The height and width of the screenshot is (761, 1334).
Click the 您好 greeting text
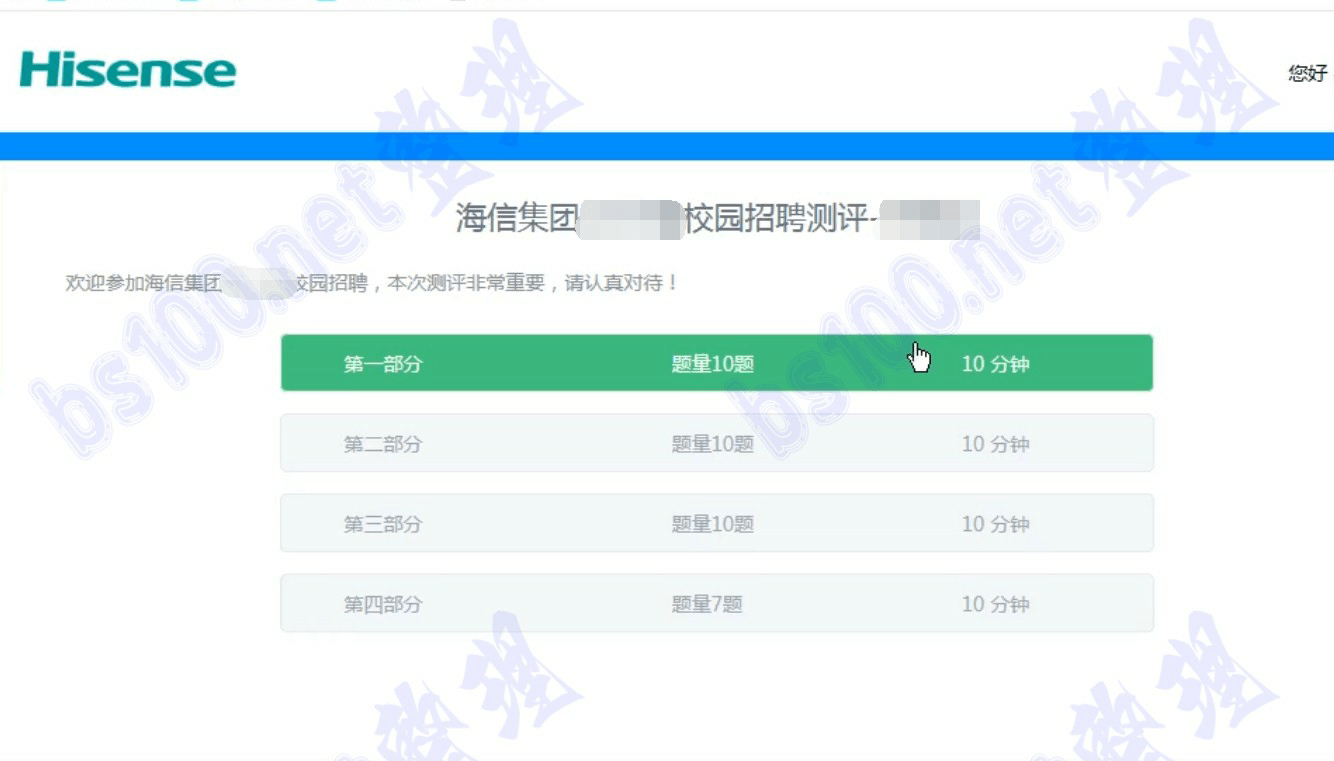coord(1309,73)
